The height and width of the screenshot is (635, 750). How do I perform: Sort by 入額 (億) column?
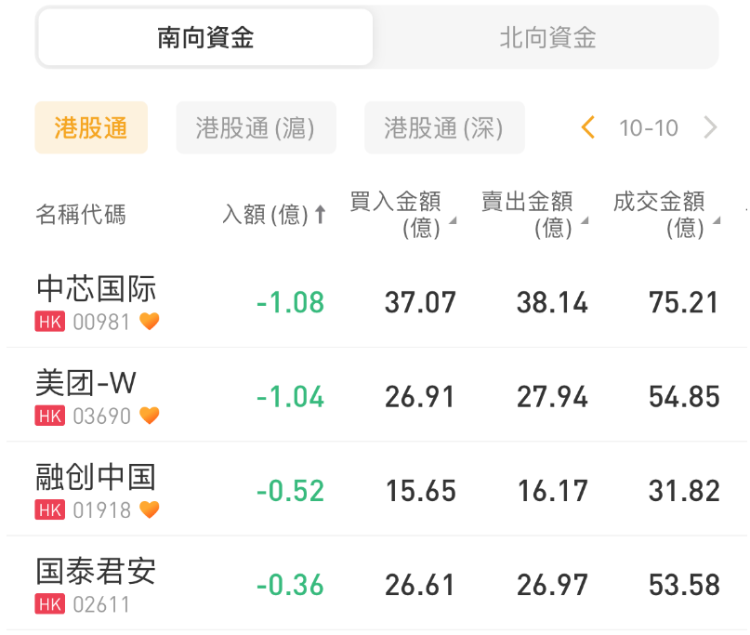coord(274,214)
